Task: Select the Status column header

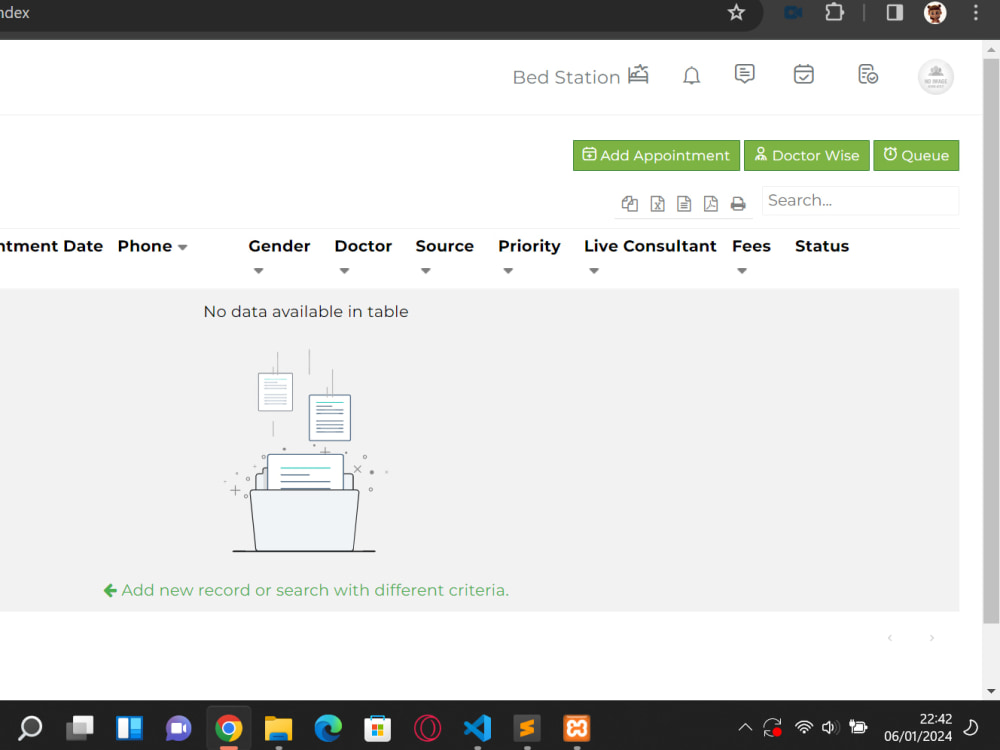Action: tap(821, 246)
